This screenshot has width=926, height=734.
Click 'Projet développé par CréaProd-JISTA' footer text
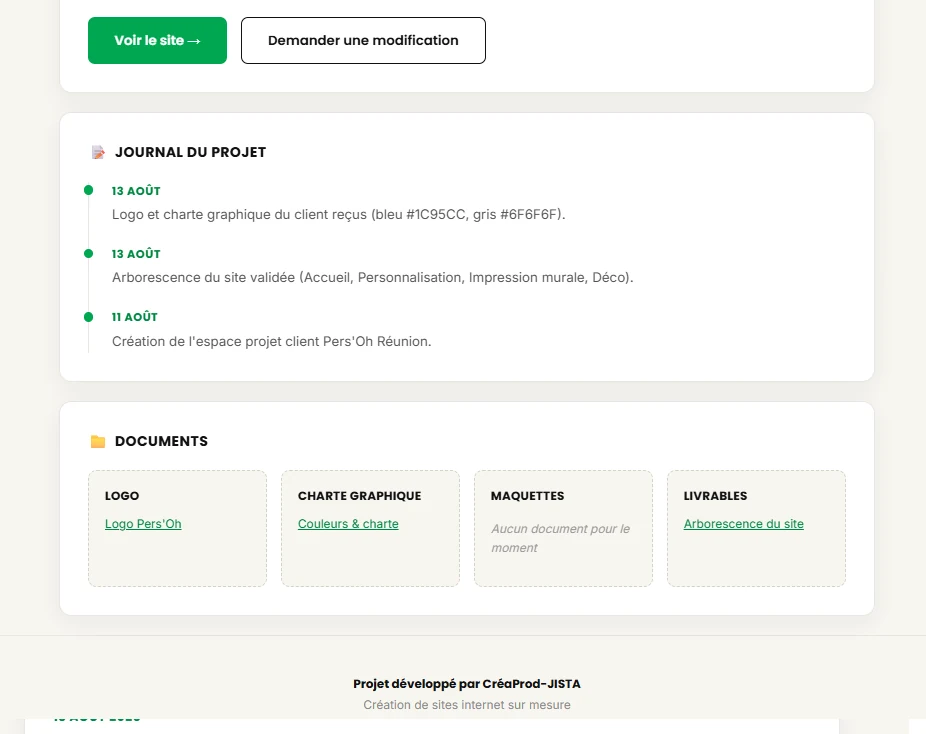pos(467,684)
